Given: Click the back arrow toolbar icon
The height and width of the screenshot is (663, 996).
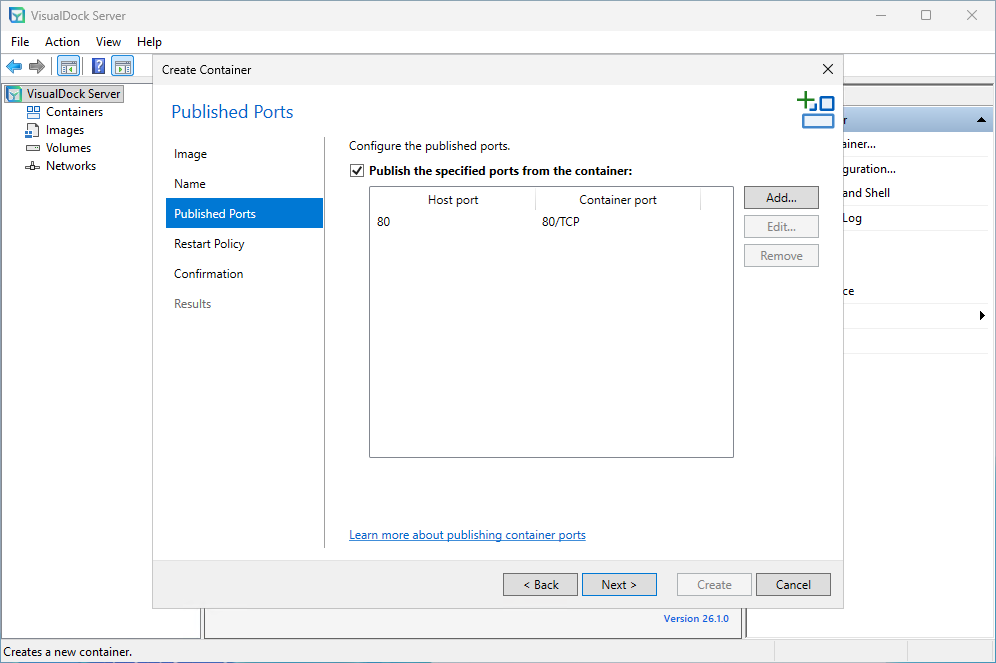Looking at the screenshot, I should [14, 66].
